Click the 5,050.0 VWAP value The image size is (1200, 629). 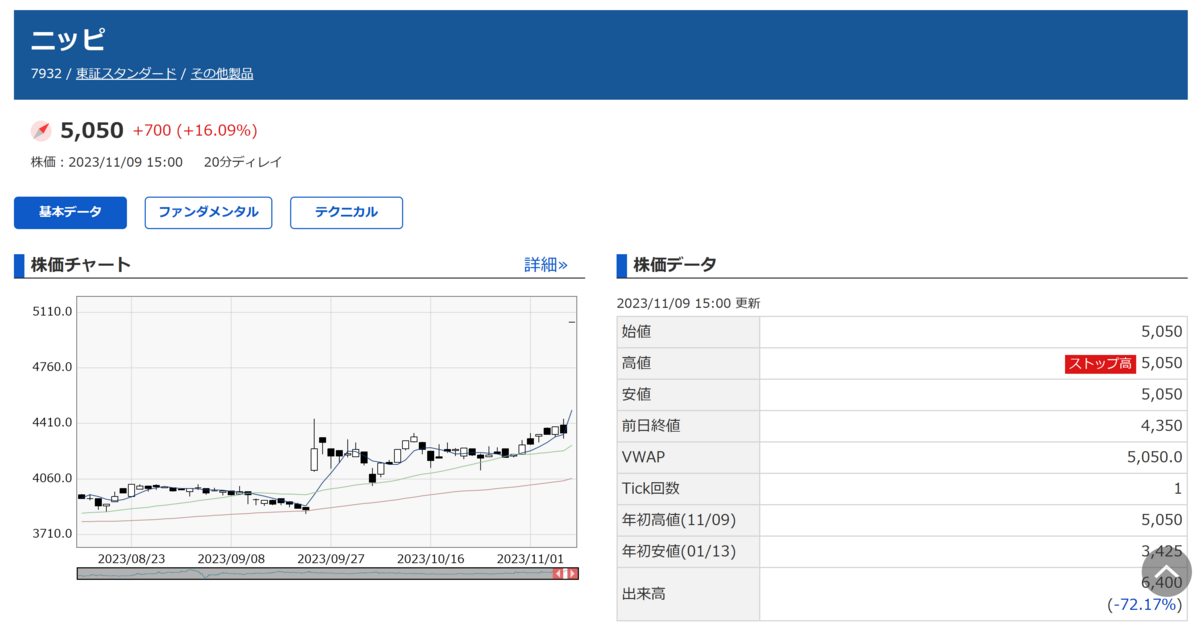(1154, 457)
